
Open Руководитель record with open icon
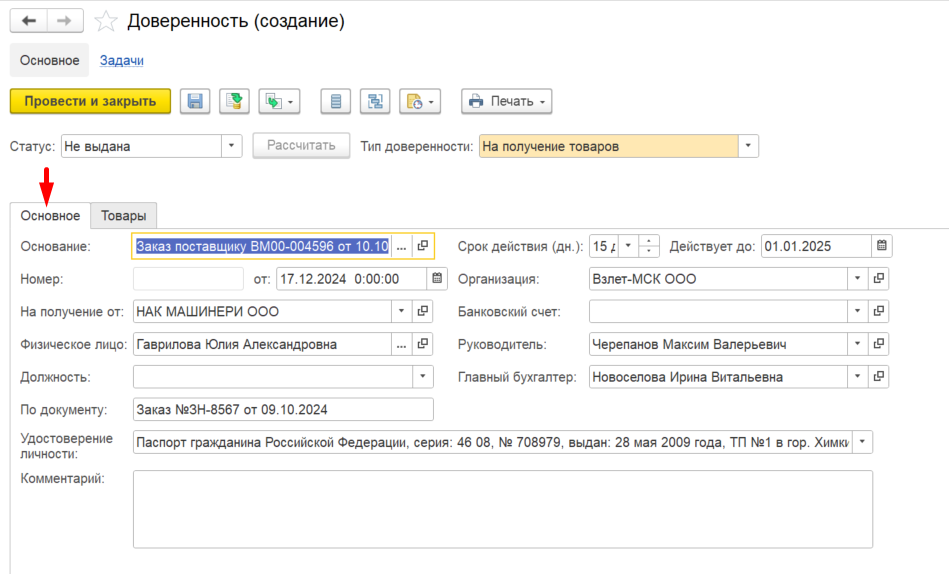pyautogui.click(x=878, y=344)
